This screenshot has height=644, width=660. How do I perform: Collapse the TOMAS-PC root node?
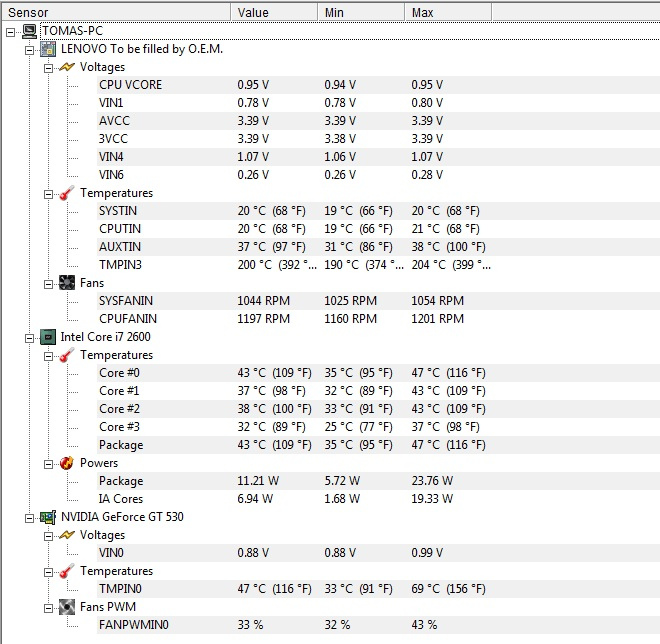click(x=11, y=32)
